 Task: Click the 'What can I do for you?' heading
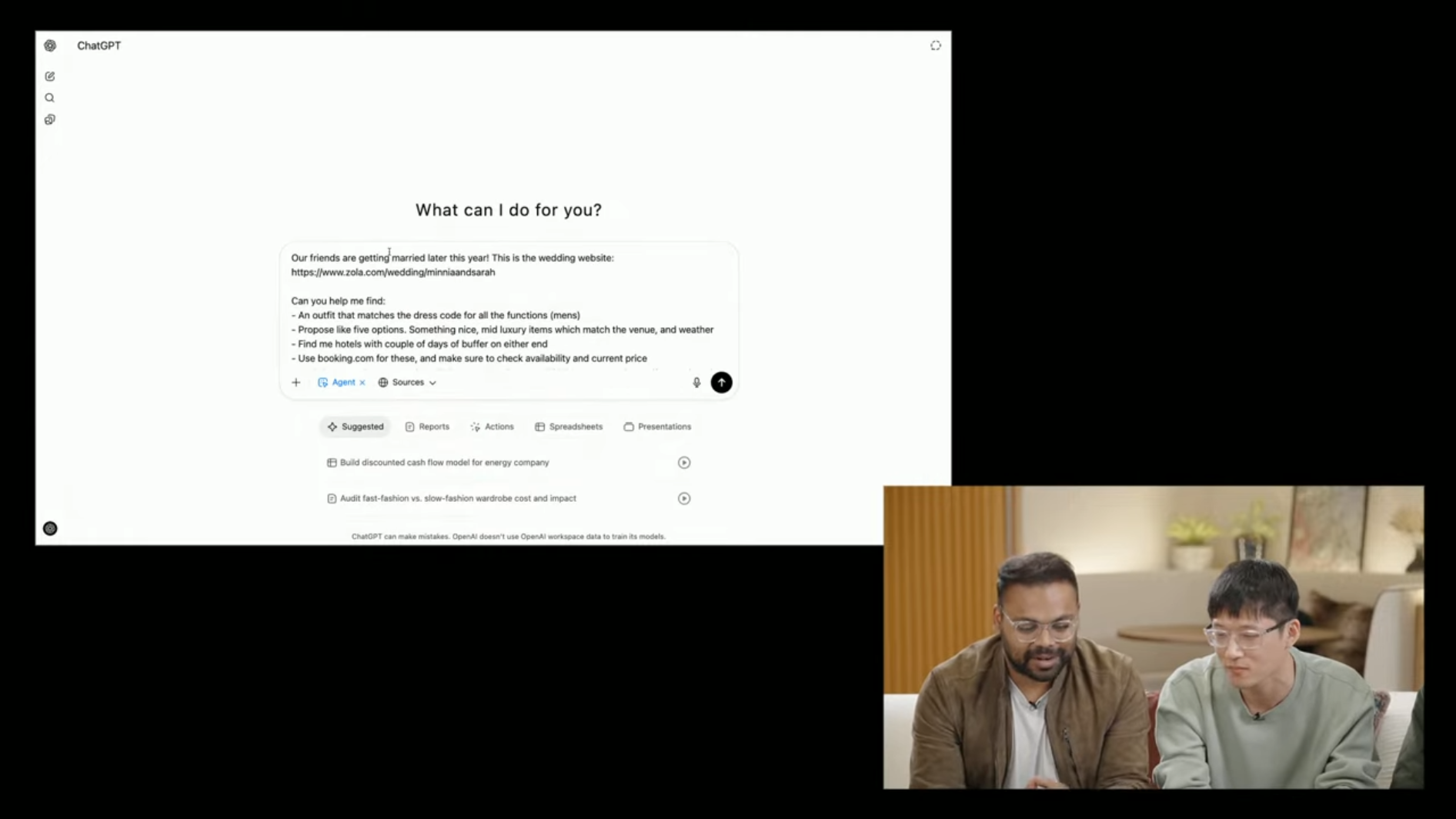pyautogui.click(x=509, y=210)
